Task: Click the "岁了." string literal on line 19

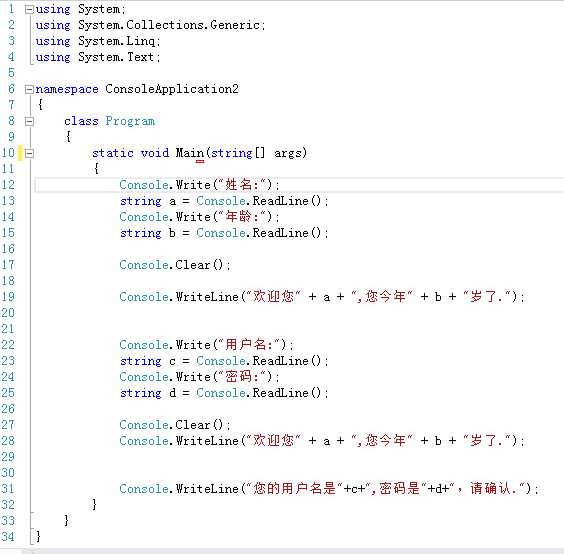Action: coord(487,297)
